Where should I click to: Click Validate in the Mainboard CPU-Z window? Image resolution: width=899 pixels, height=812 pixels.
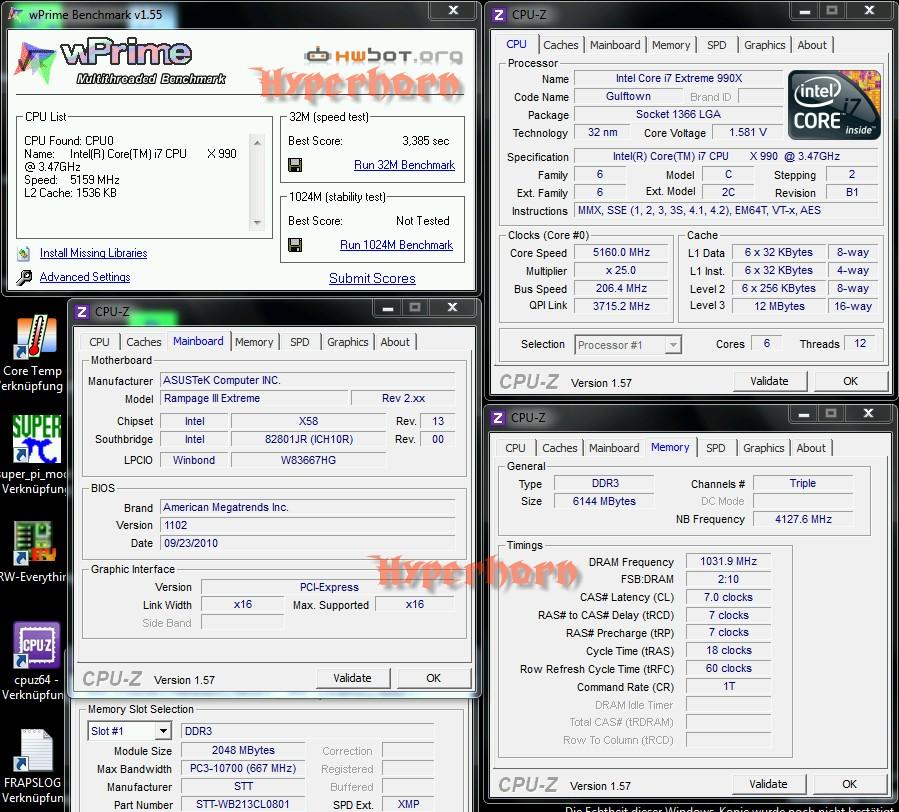point(352,678)
